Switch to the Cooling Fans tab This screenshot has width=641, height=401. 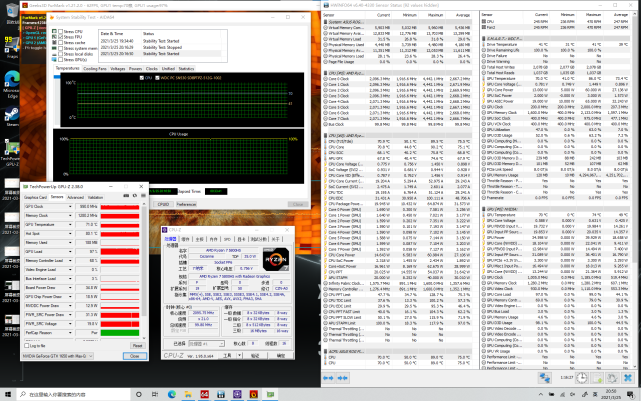click(x=95, y=68)
